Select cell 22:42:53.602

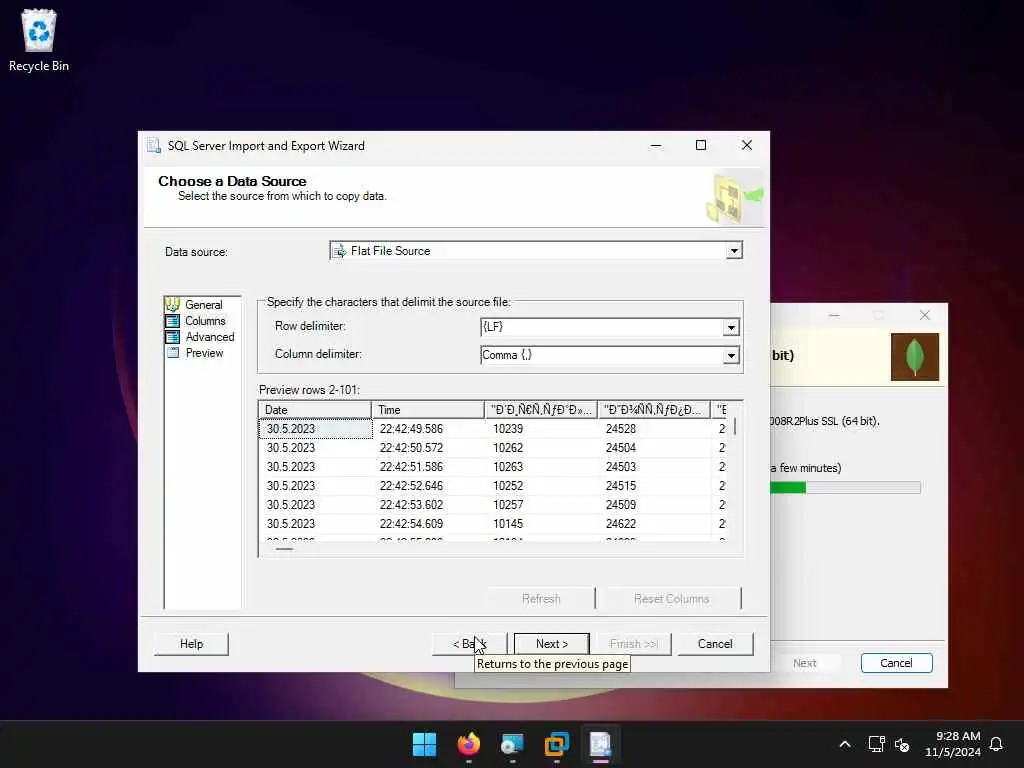pos(428,505)
